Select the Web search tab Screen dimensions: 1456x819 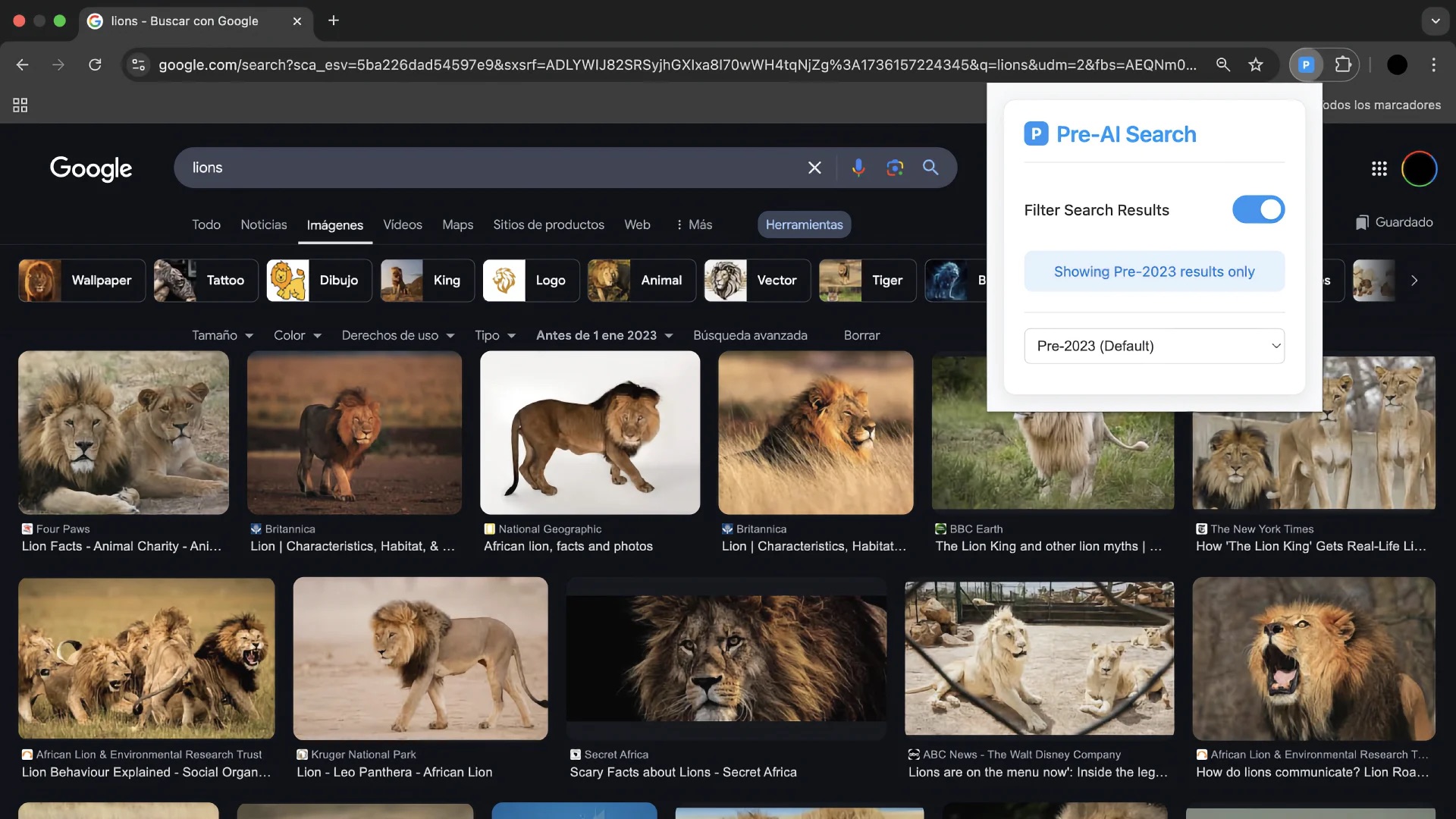[638, 224]
